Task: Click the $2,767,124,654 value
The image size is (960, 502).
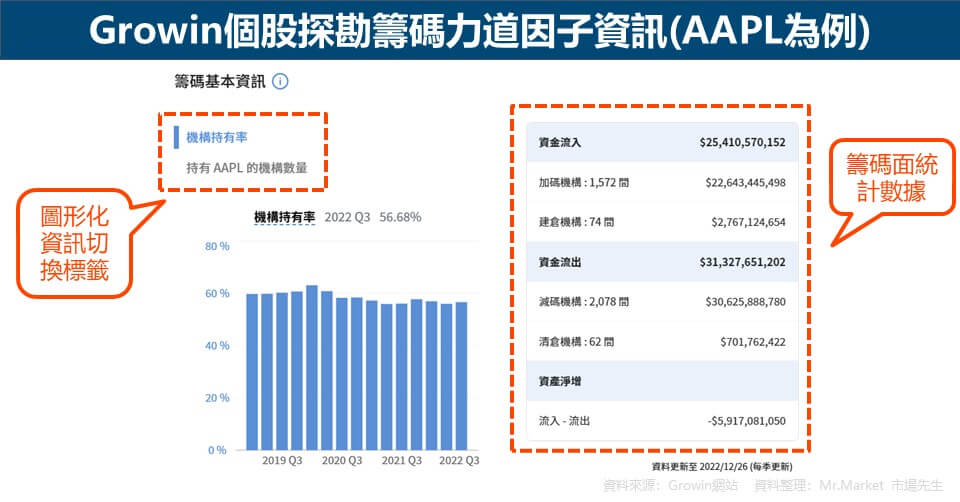Action: coord(748,222)
